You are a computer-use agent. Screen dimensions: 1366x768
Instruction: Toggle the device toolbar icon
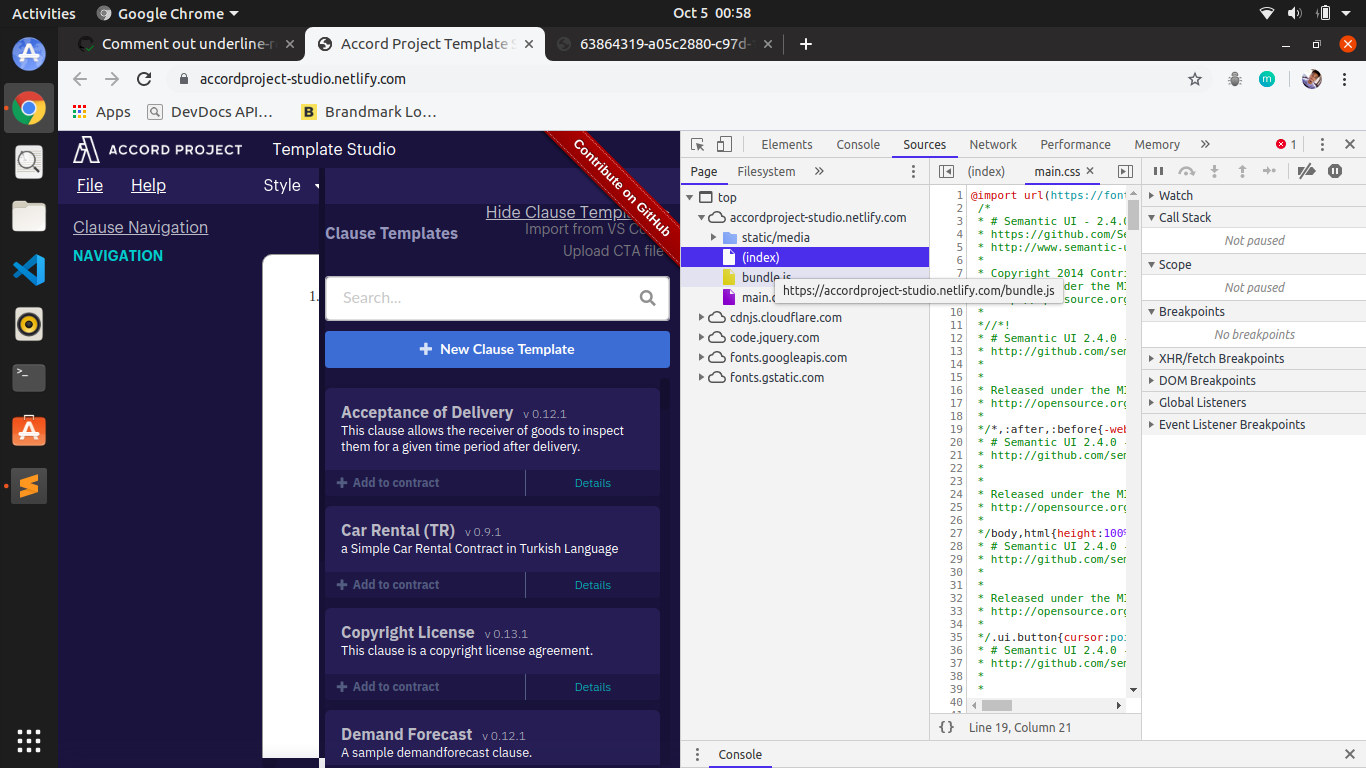click(x=724, y=144)
